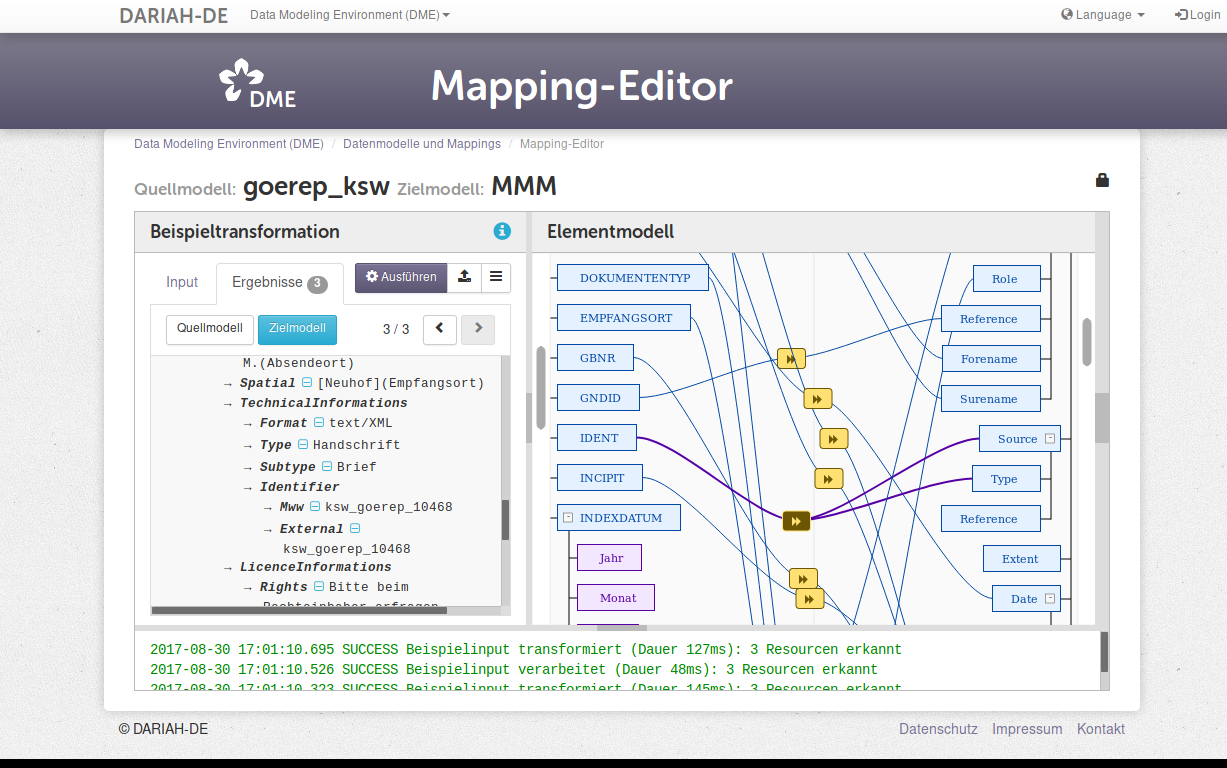The height and width of the screenshot is (768, 1227).
Task: Click the upload sample icon button
Action: coord(464,277)
